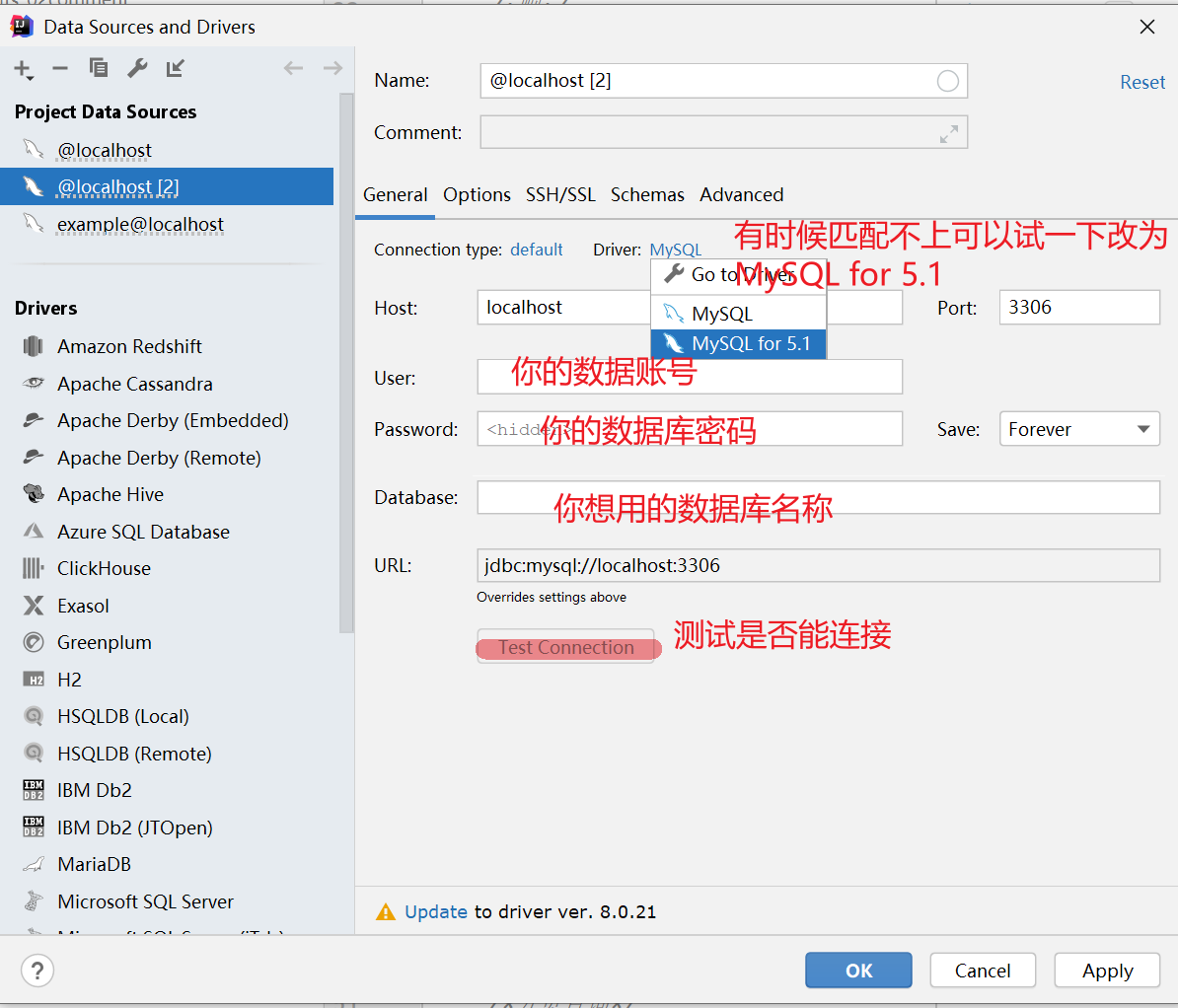Screen dimensions: 1178x1008
Task: Click the Test Connection button
Action: point(566,647)
